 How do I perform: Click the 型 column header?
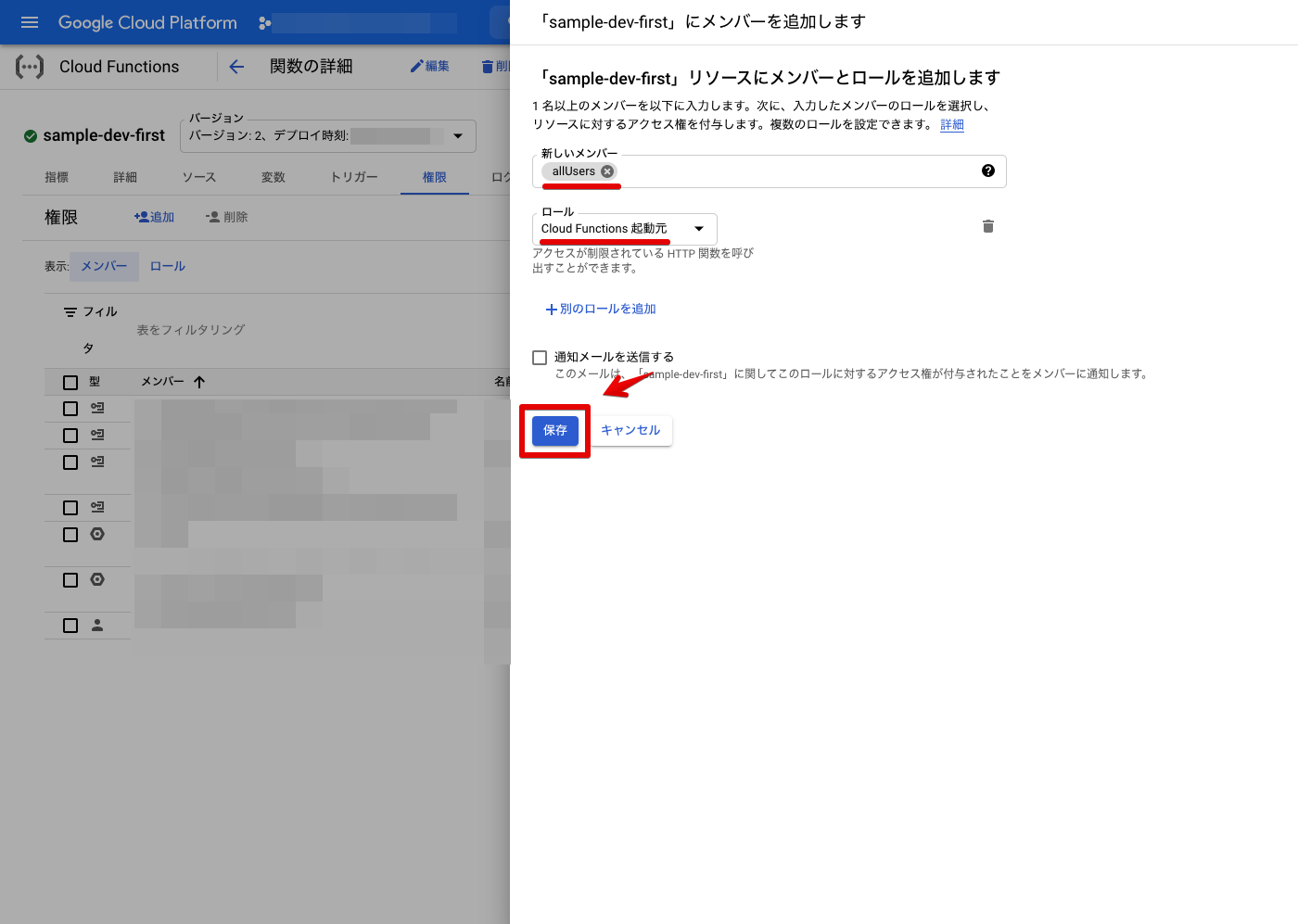(x=95, y=382)
